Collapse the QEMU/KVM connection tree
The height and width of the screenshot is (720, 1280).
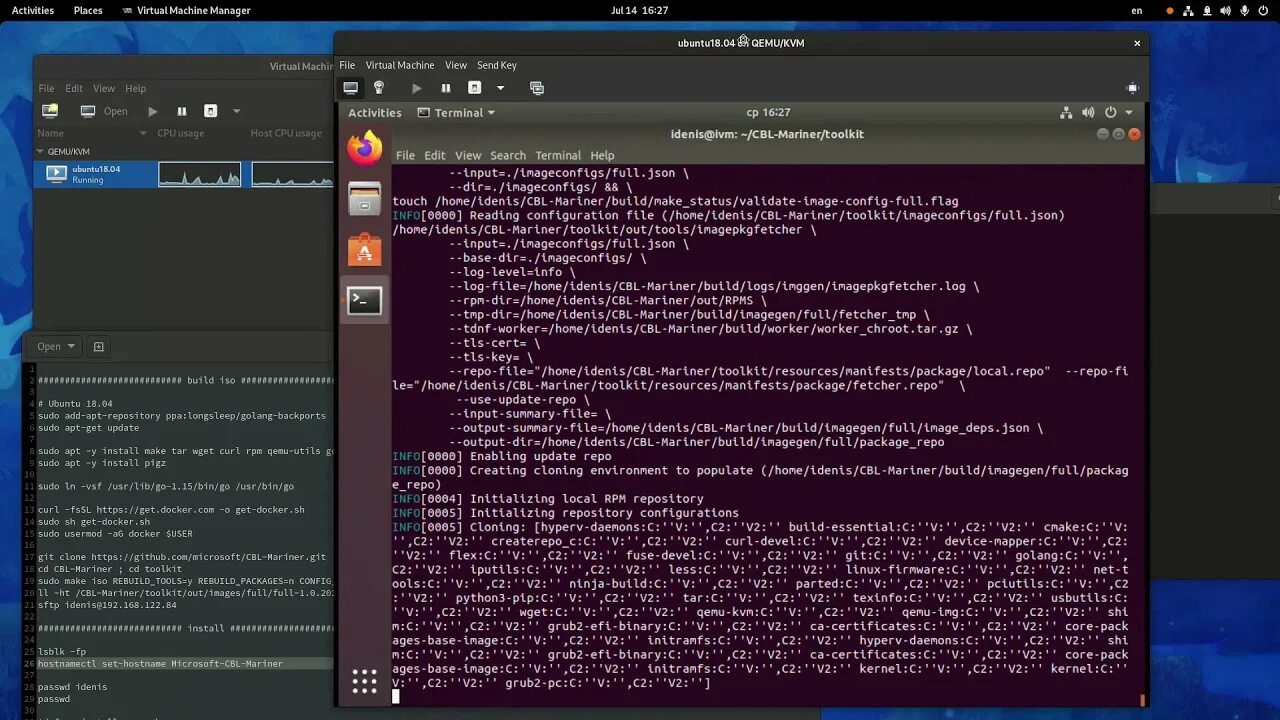coord(41,152)
